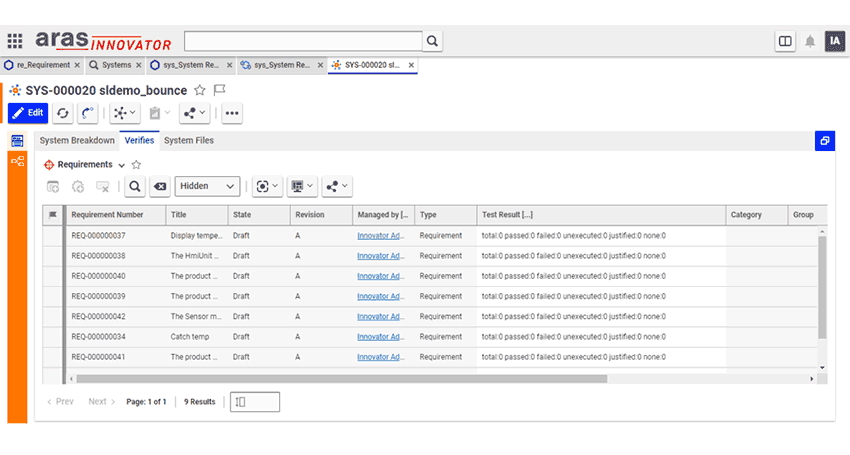Image resolution: width=850 pixels, height=455 pixels.
Task: Open Innovator Admin link for REQ-000000037
Action: [x=381, y=236]
